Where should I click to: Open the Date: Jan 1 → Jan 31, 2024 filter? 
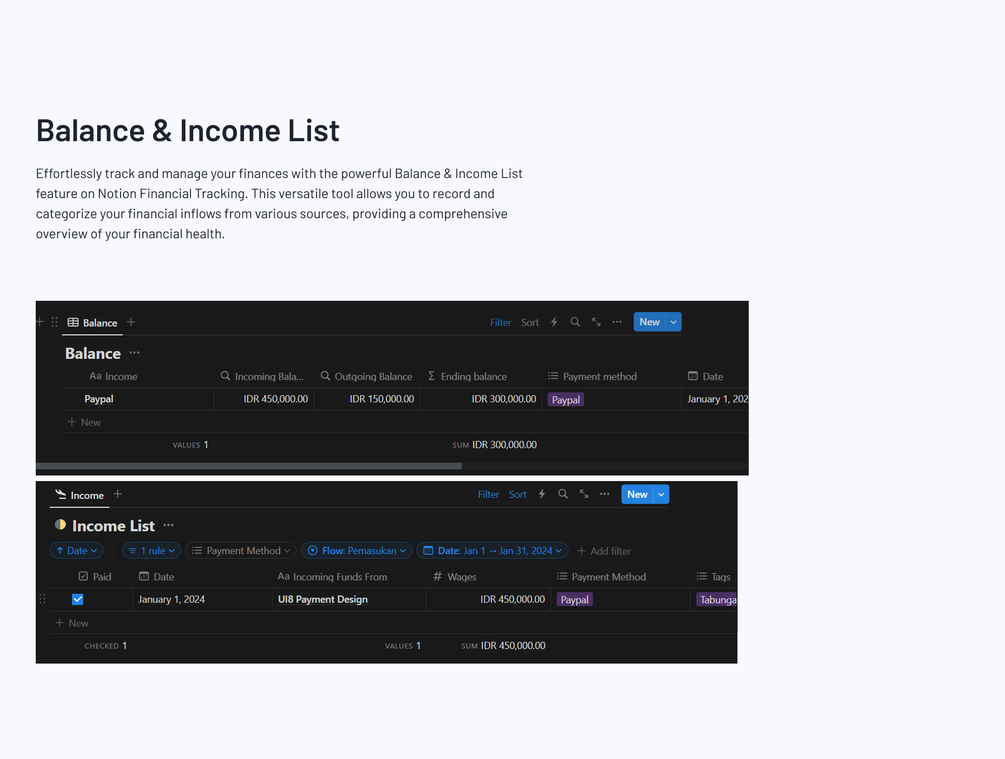tap(492, 551)
